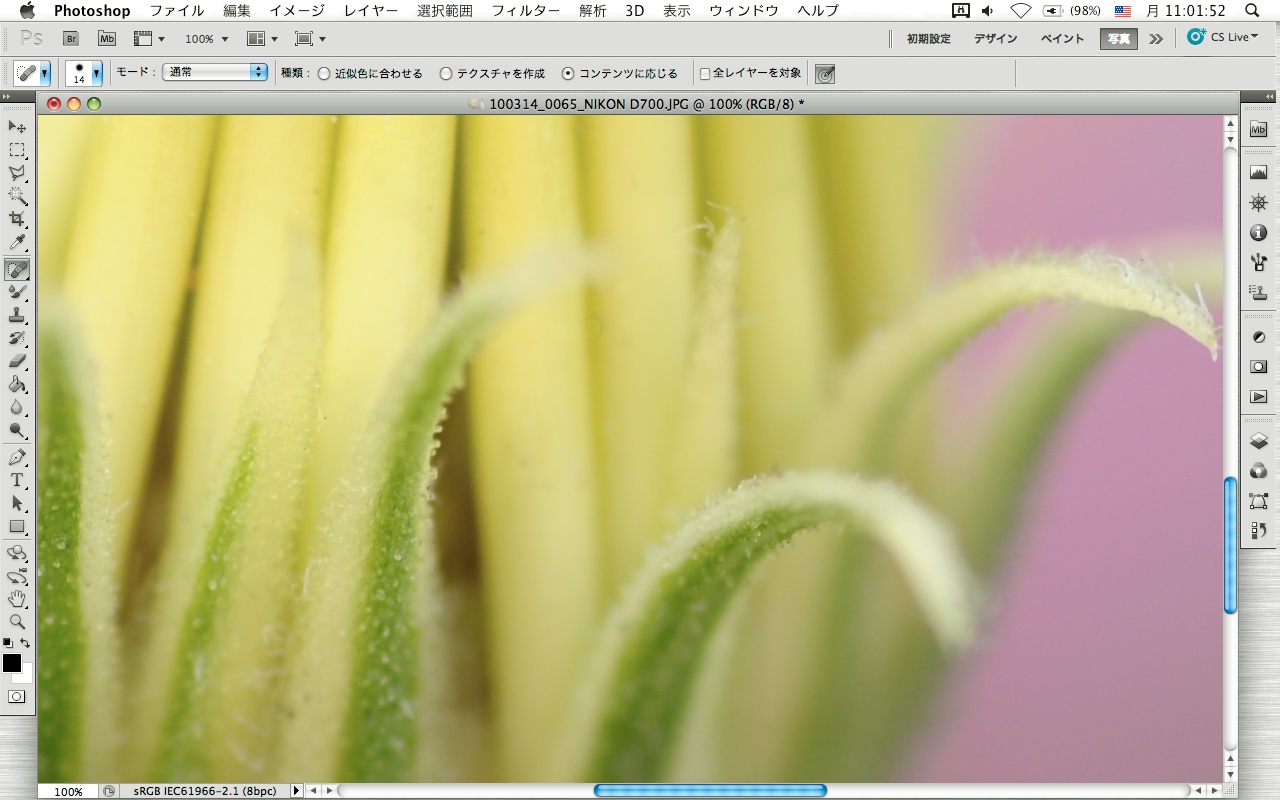Open the フィルター menu

click(527, 11)
